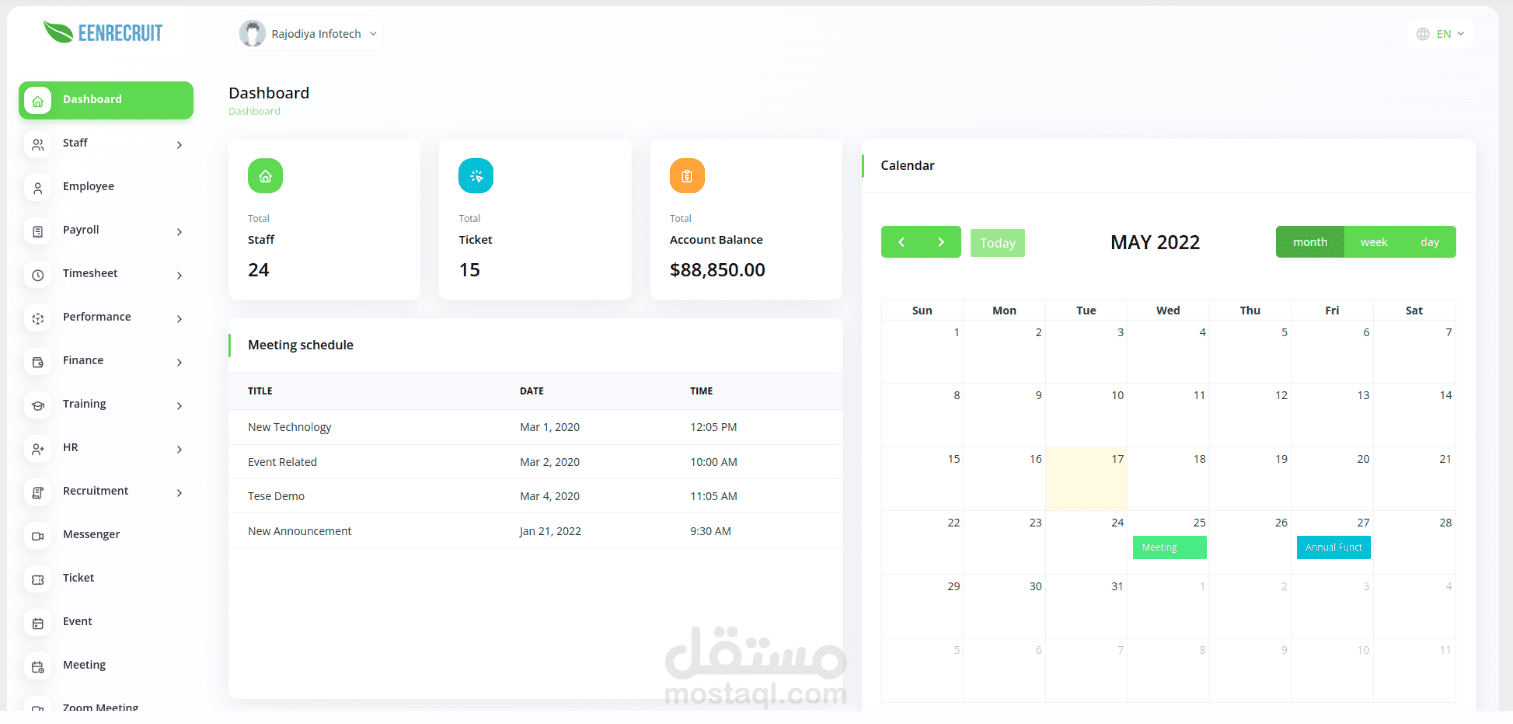Click the green Total Staff icon
Screen dimensions: 1513x724
[264, 175]
